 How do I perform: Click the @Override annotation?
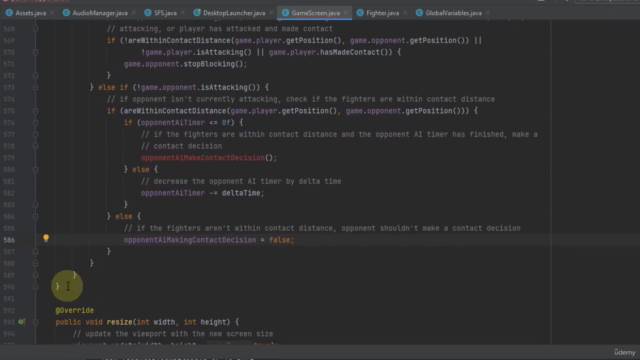pos(74,310)
